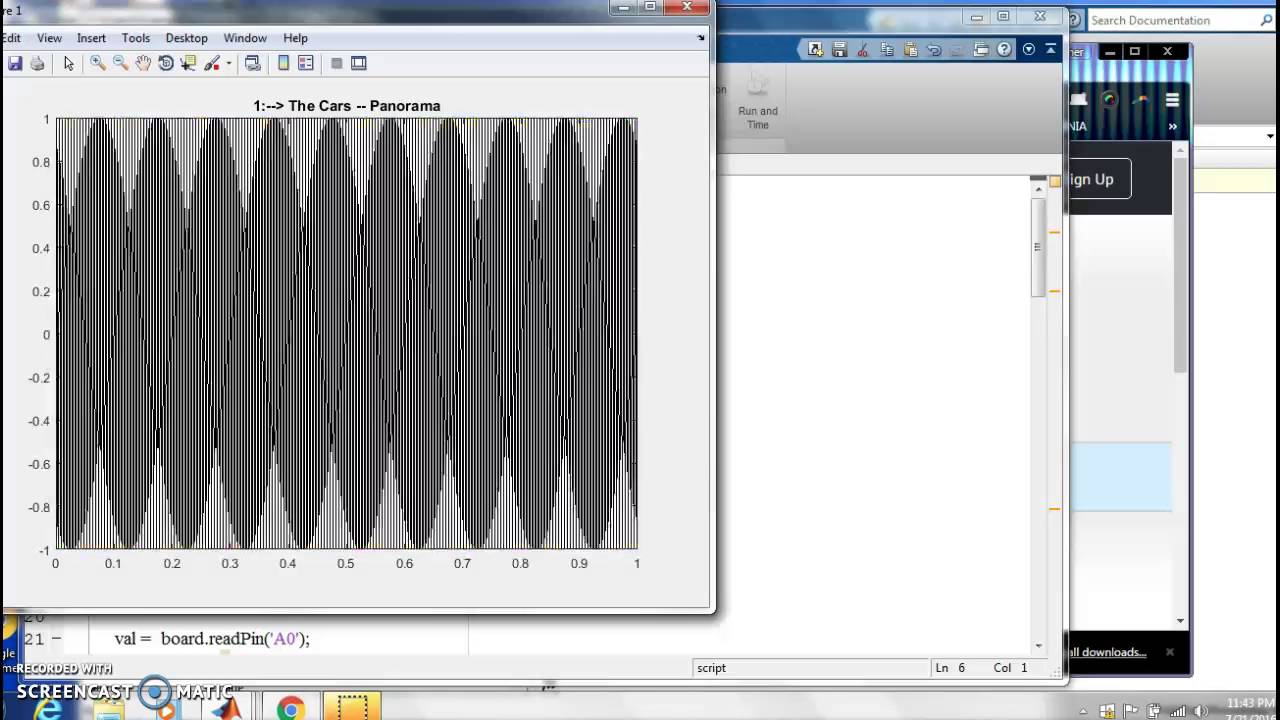The image size is (1280, 720).
Task: Hide plot tools in figure toolbar
Action: (x=336, y=63)
